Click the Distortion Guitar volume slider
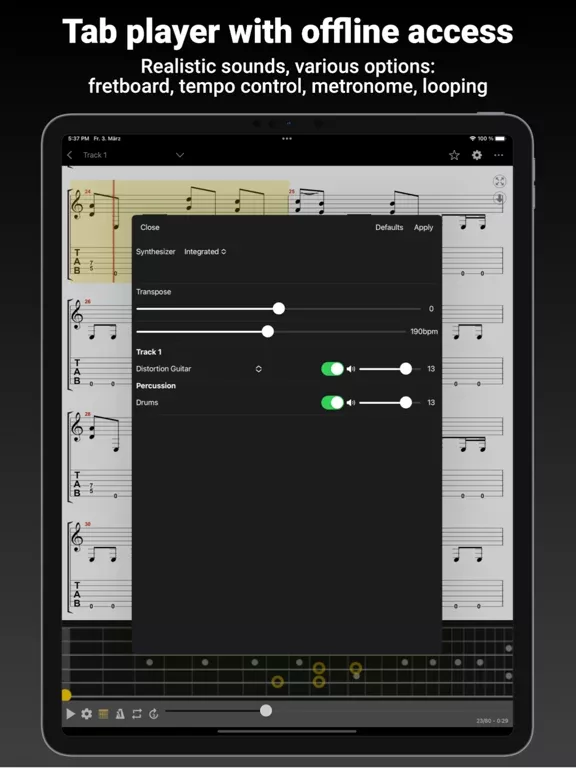576x768 pixels. coord(390,369)
